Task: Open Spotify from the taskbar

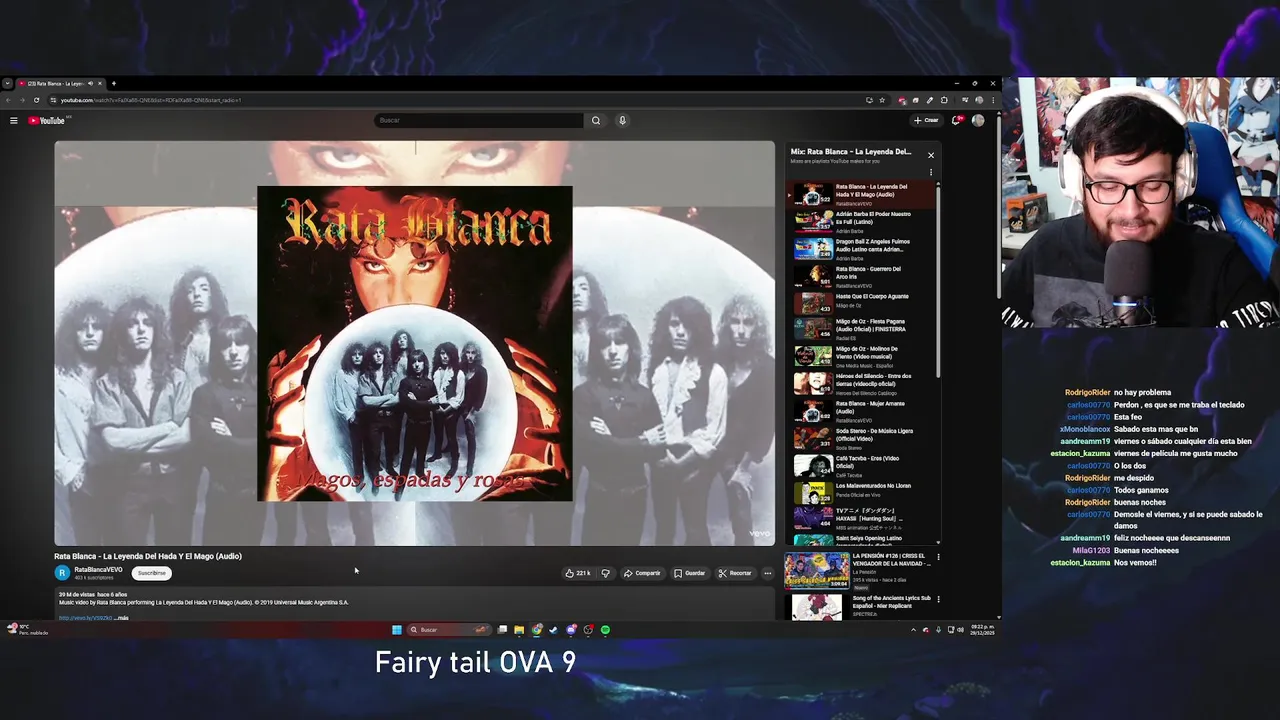Action: pos(605,630)
